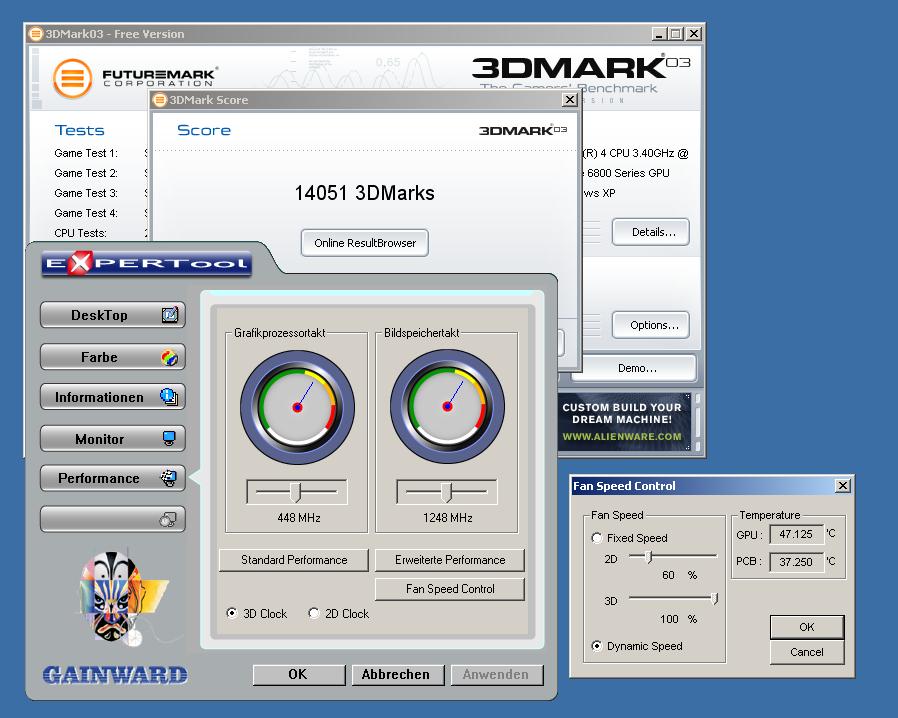898x718 pixels.
Task: Click the Futuremark orange logo icon
Action: [73, 78]
